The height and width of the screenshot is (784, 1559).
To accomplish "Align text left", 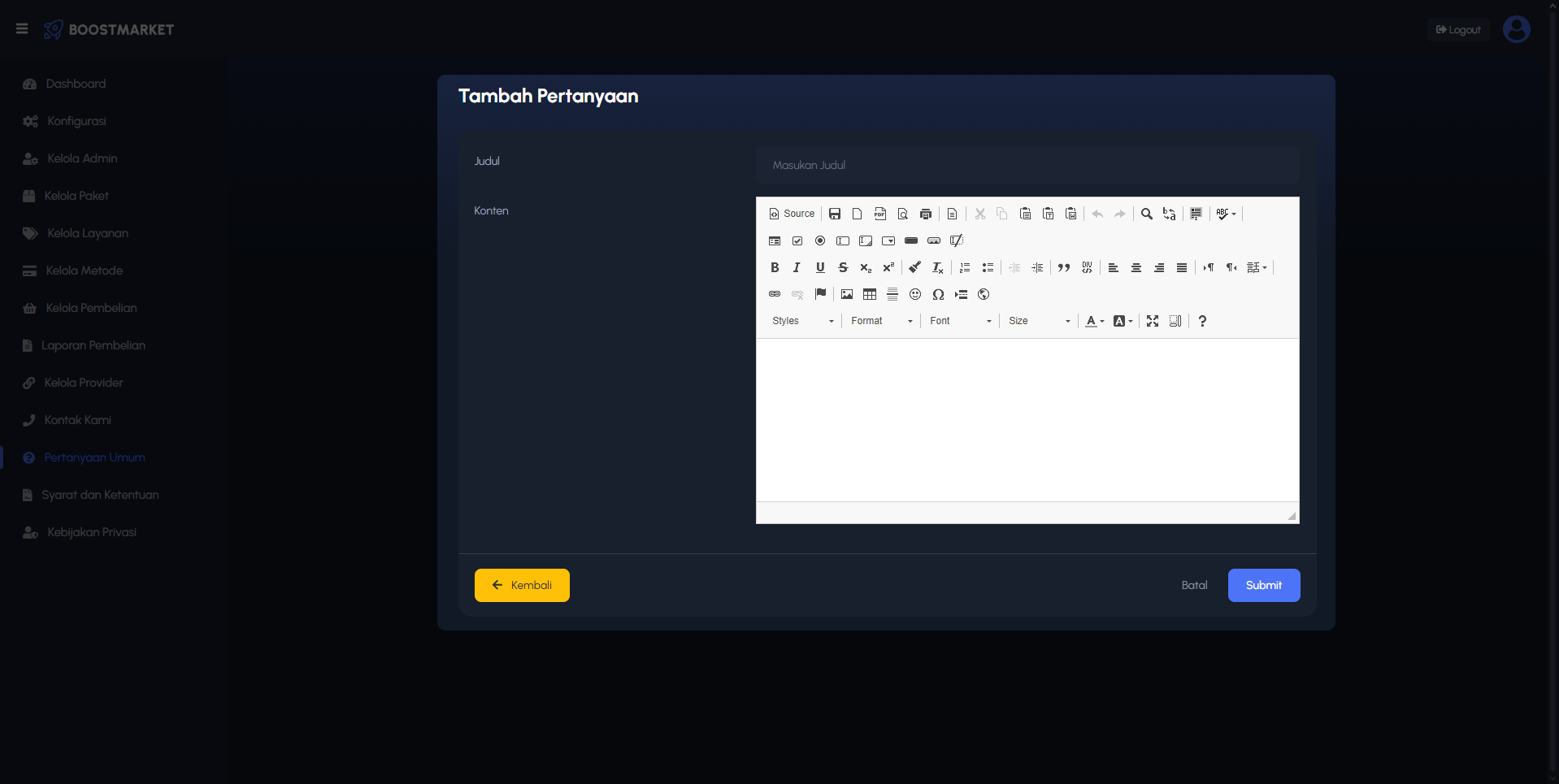I will [x=1114, y=267].
